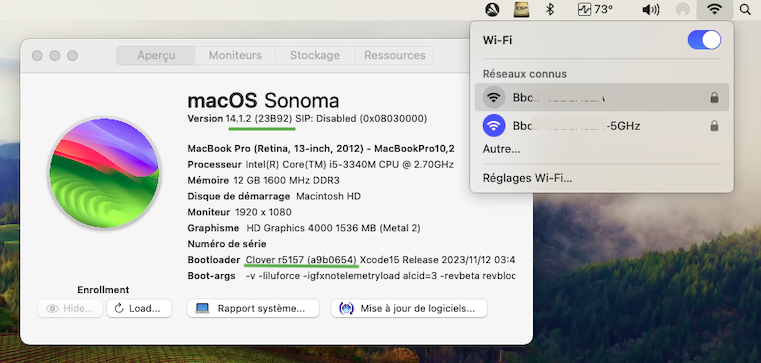761x363 pixels.
Task: Click the macOS Sonoma logo image
Action: [x=104, y=173]
